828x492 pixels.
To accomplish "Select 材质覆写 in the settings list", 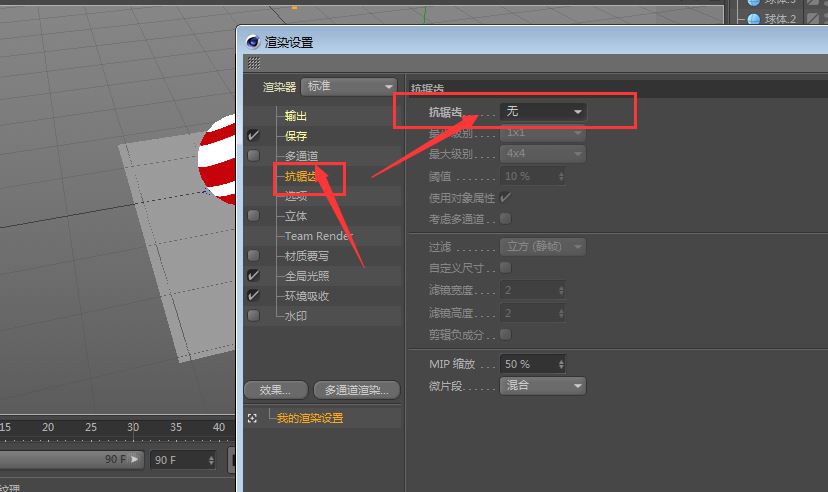I will click(307, 256).
